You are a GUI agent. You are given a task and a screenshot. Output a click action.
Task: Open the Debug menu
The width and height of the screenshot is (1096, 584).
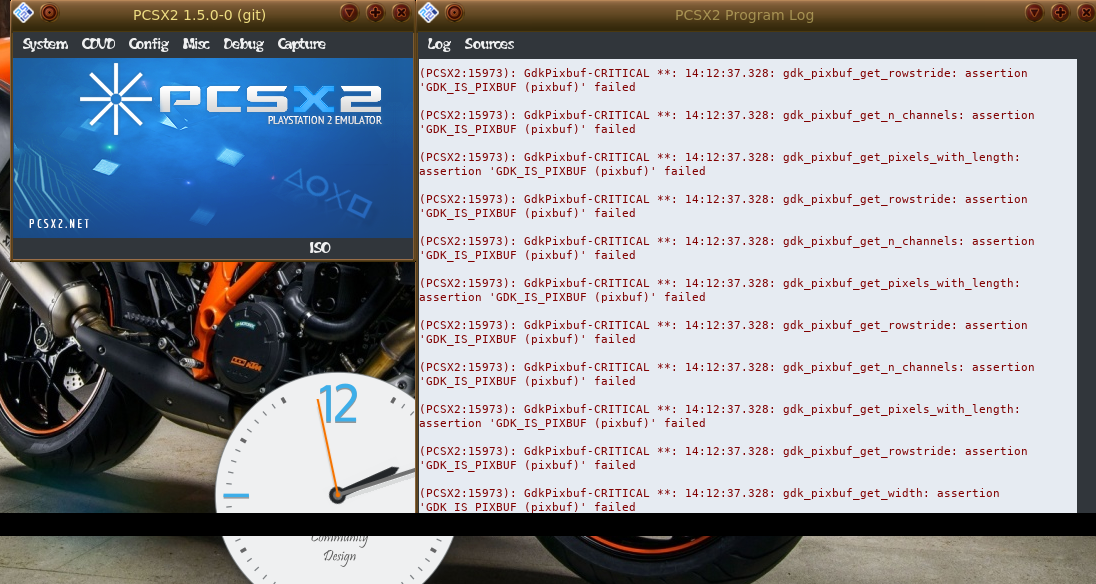point(243,44)
